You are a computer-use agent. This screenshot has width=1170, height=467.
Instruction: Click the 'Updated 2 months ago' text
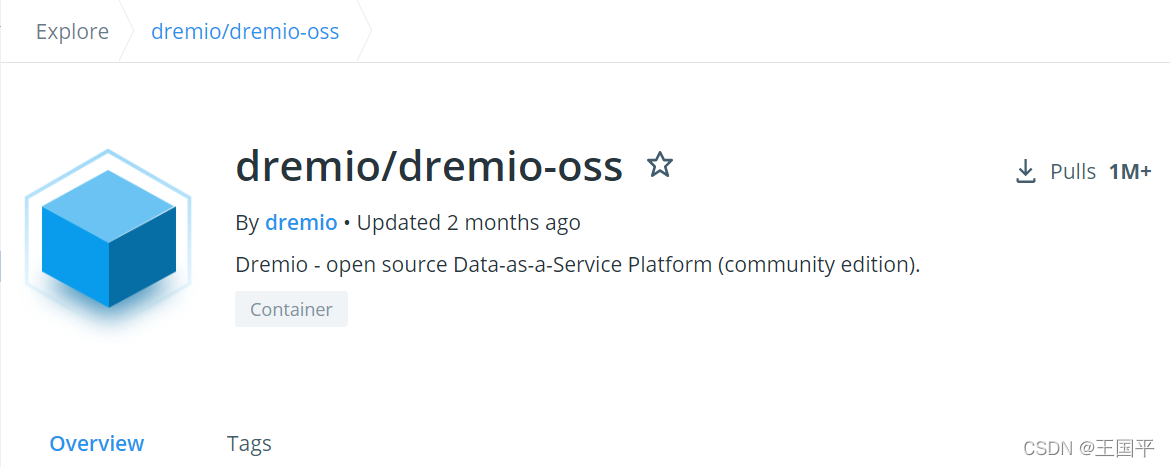coord(468,222)
